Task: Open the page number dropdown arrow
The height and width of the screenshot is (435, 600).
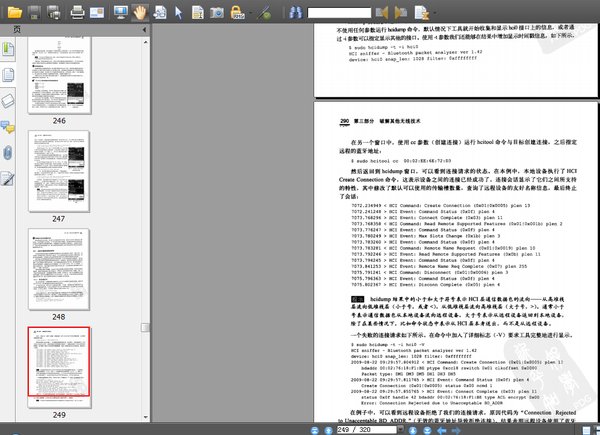Action: pos(401,430)
